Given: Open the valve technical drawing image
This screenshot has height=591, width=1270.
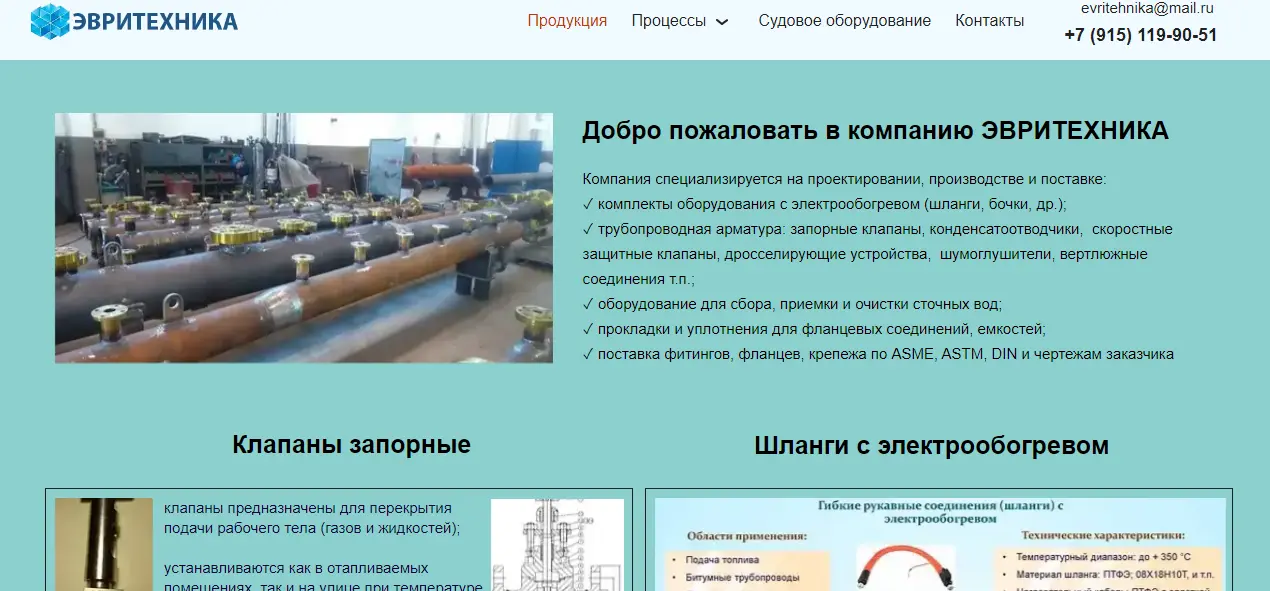Looking at the screenshot, I should pos(557,544).
